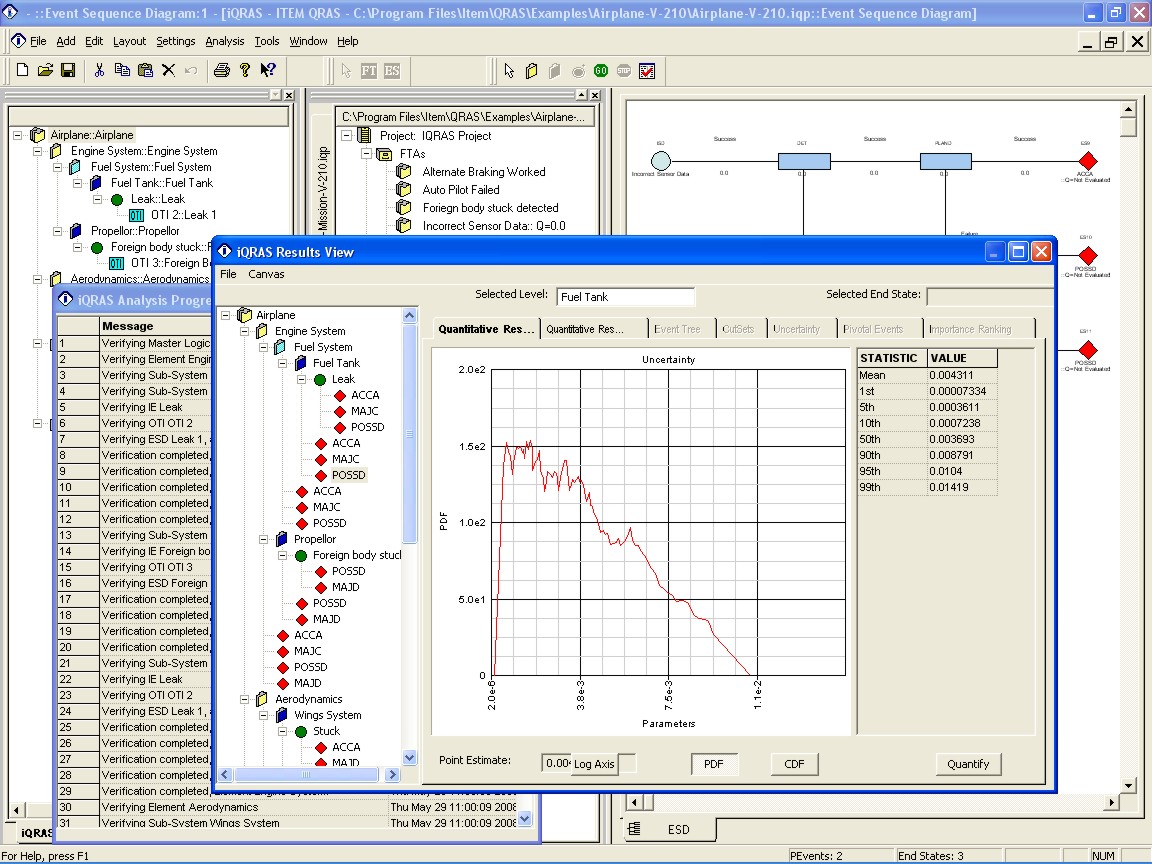
Task: Select the highlighted POSSD under Fuel Tank
Action: (x=348, y=475)
